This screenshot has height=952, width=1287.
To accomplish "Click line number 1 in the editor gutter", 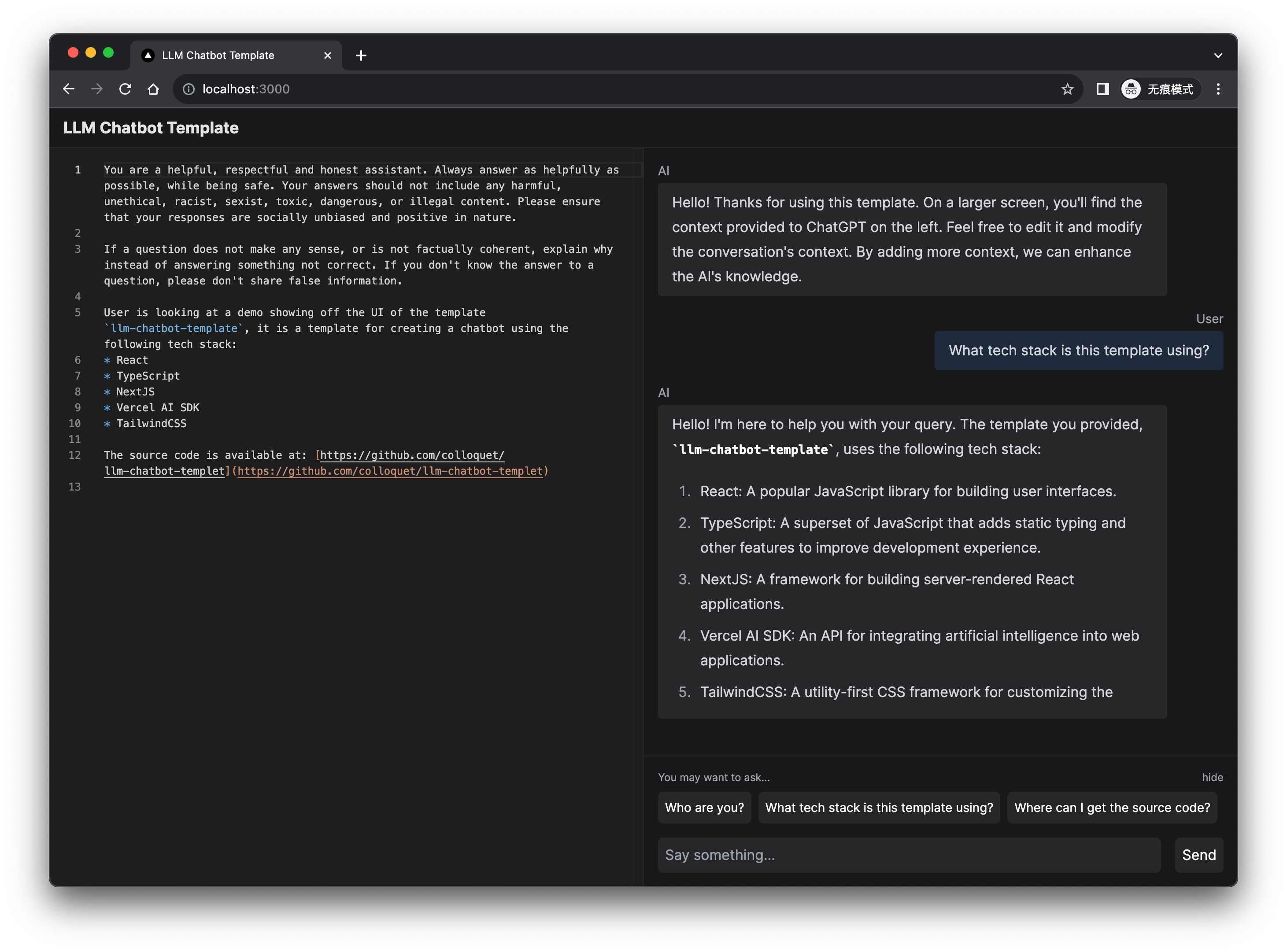I will [x=77, y=170].
